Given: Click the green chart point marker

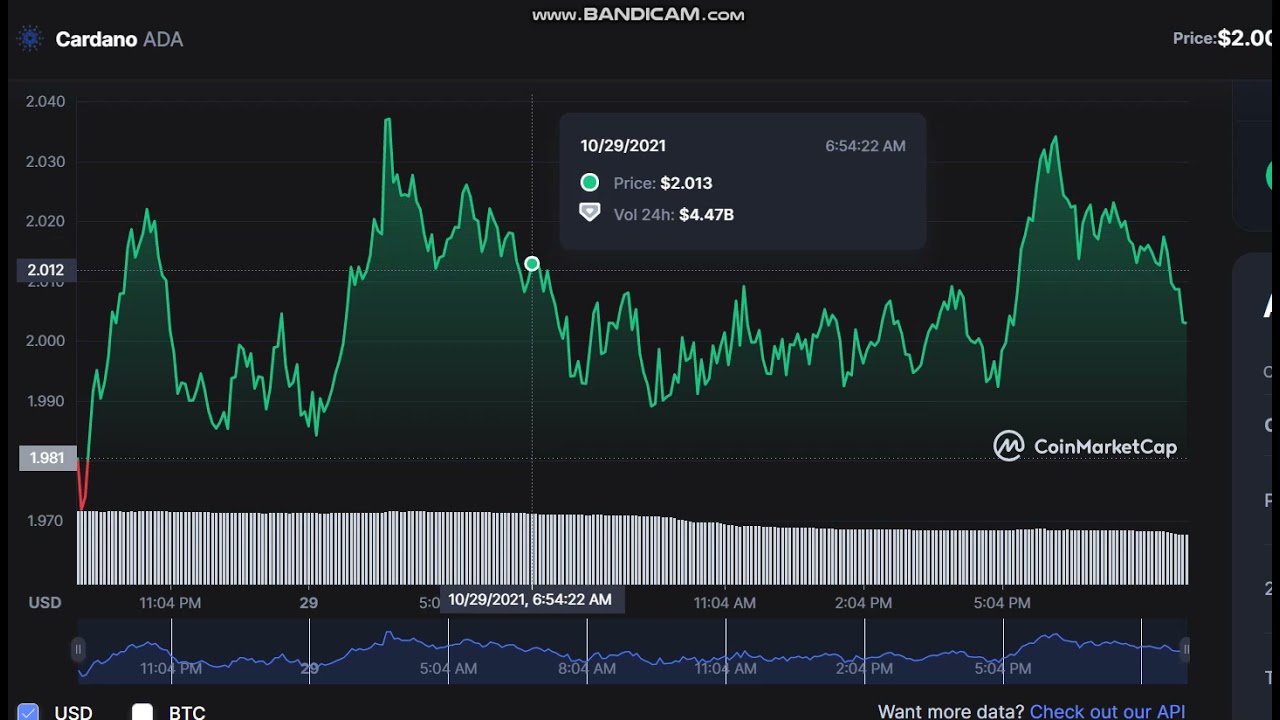Looking at the screenshot, I should (532, 264).
